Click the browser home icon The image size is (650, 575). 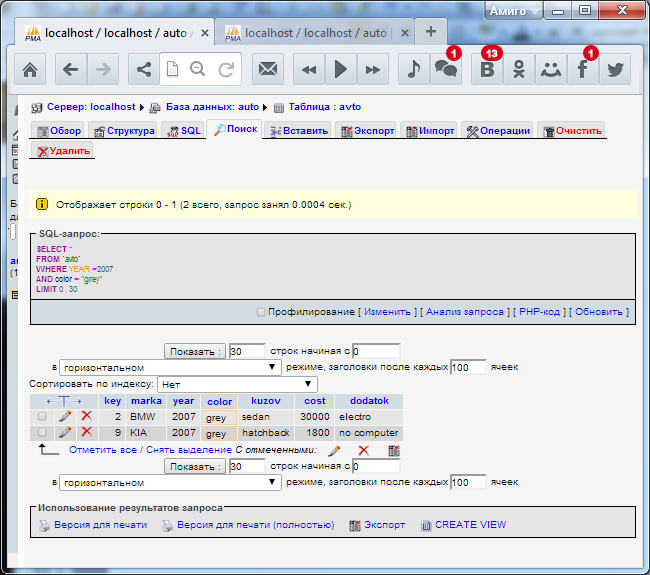click(30, 70)
